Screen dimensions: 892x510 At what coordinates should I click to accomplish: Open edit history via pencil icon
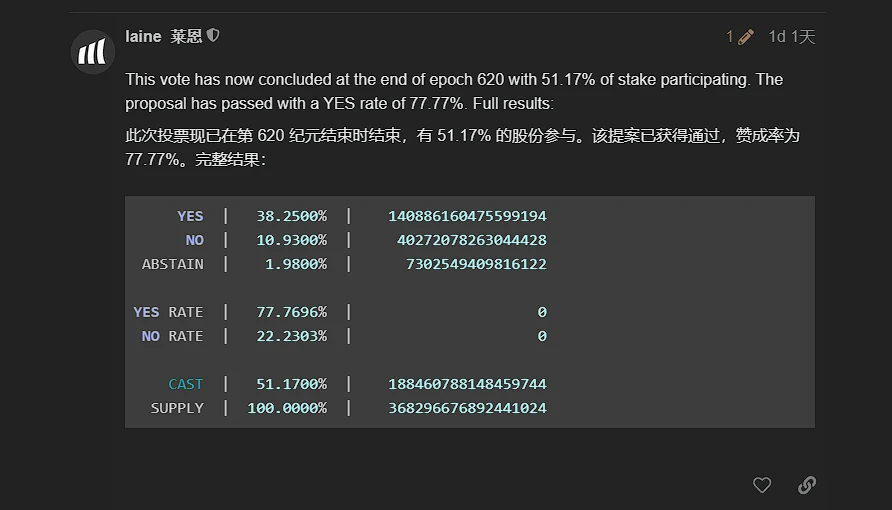click(745, 37)
